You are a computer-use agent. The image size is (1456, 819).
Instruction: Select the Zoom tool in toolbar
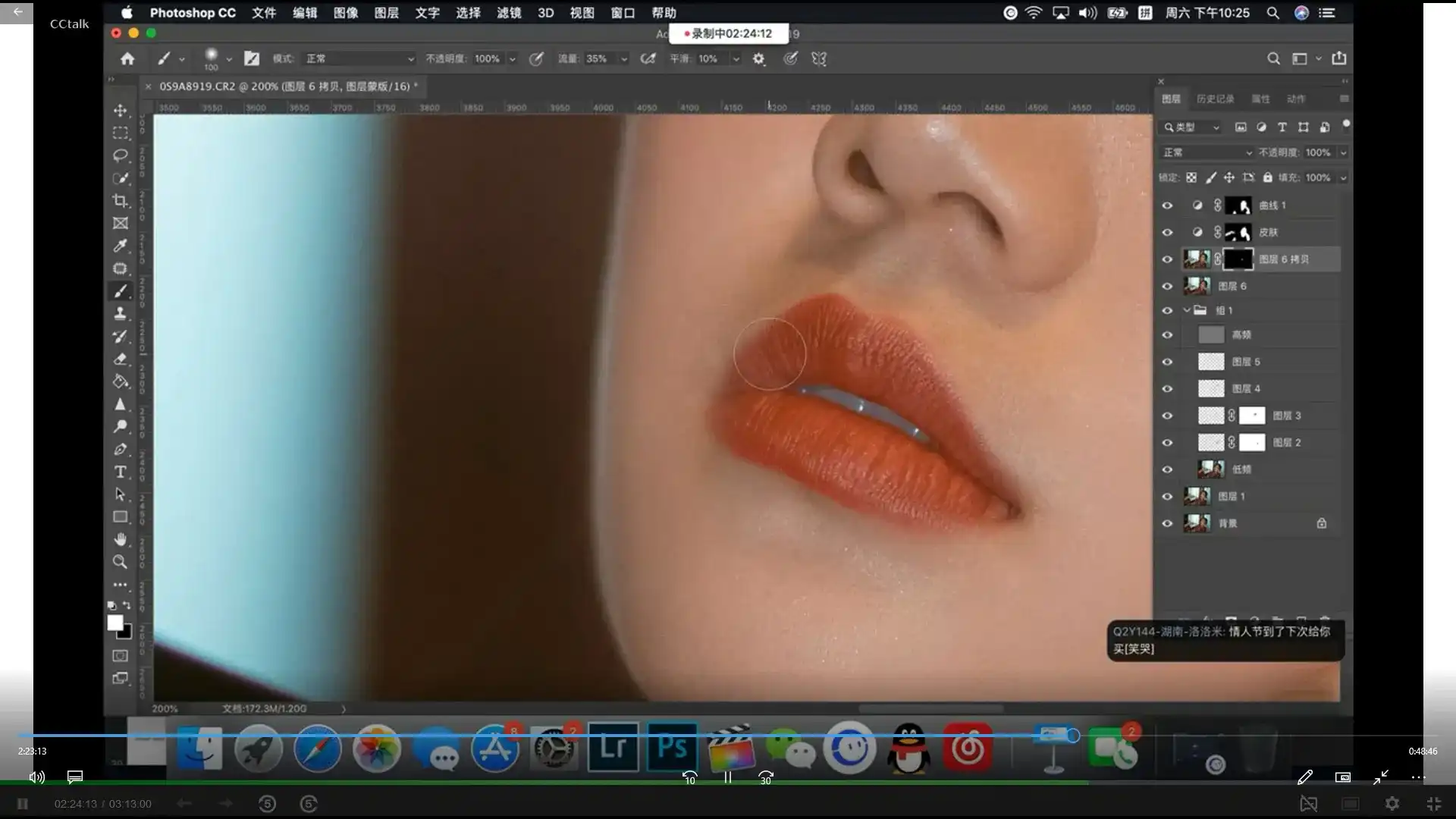[x=120, y=562]
